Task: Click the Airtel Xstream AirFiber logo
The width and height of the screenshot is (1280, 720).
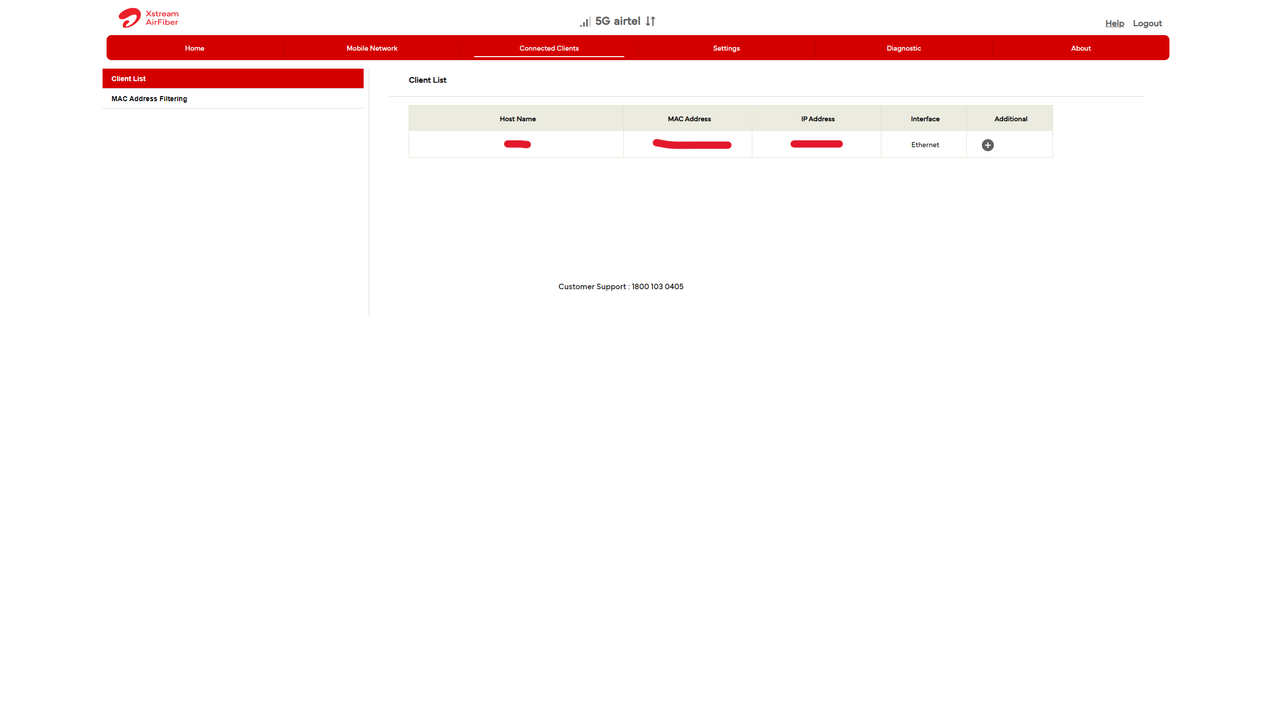Action: pyautogui.click(x=148, y=18)
